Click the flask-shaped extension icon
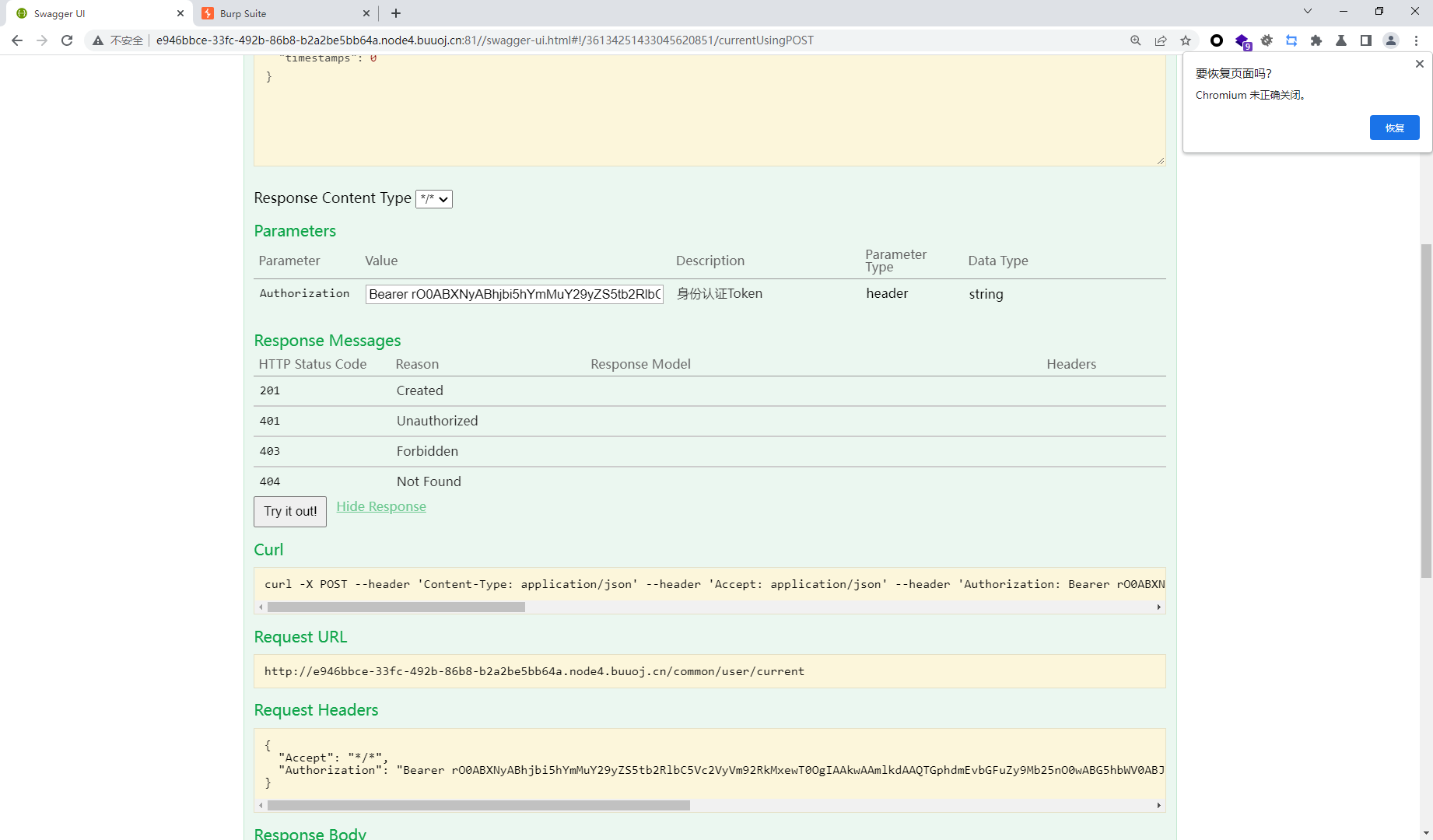 click(x=1341, y=40)
